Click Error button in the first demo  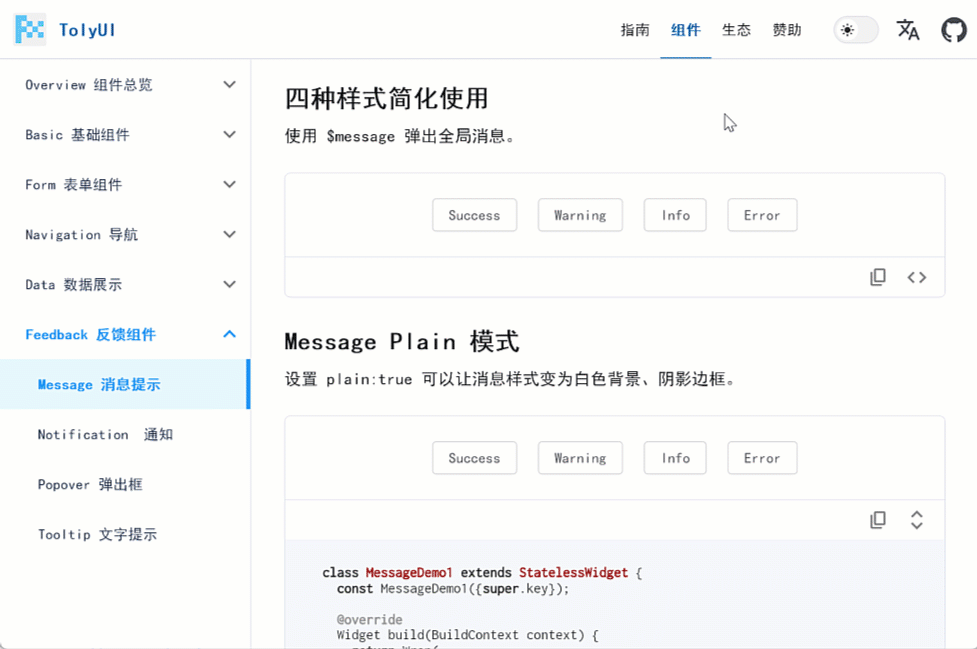point(762,215)
